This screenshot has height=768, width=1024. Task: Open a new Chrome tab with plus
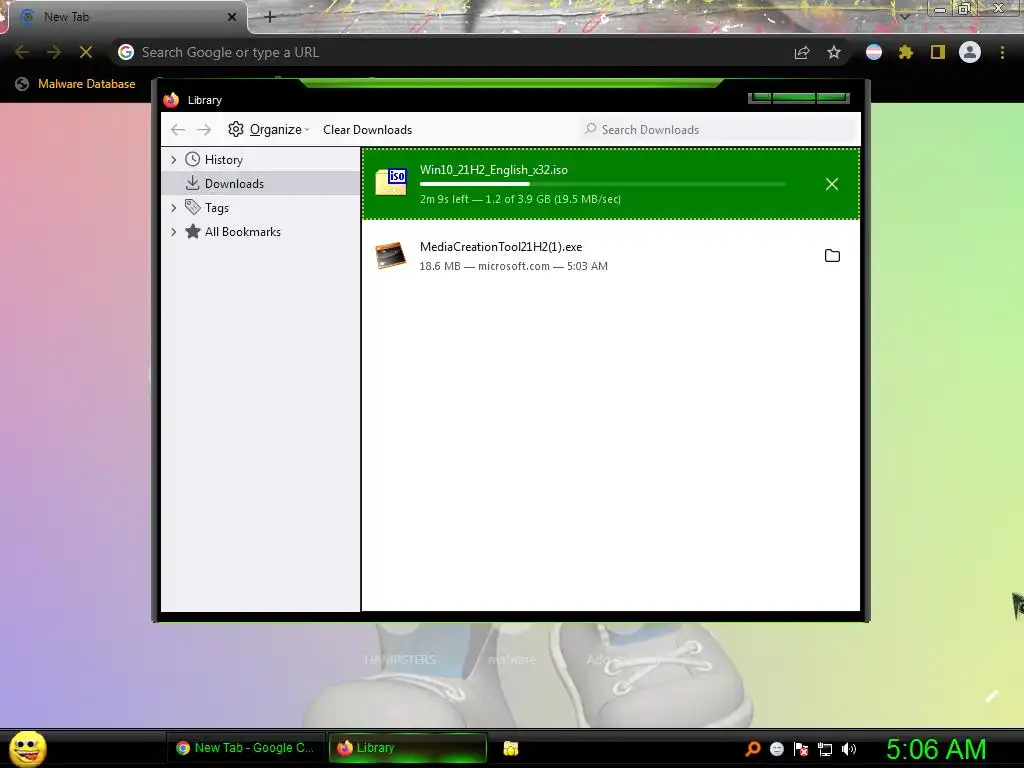(x=270, y=17)
